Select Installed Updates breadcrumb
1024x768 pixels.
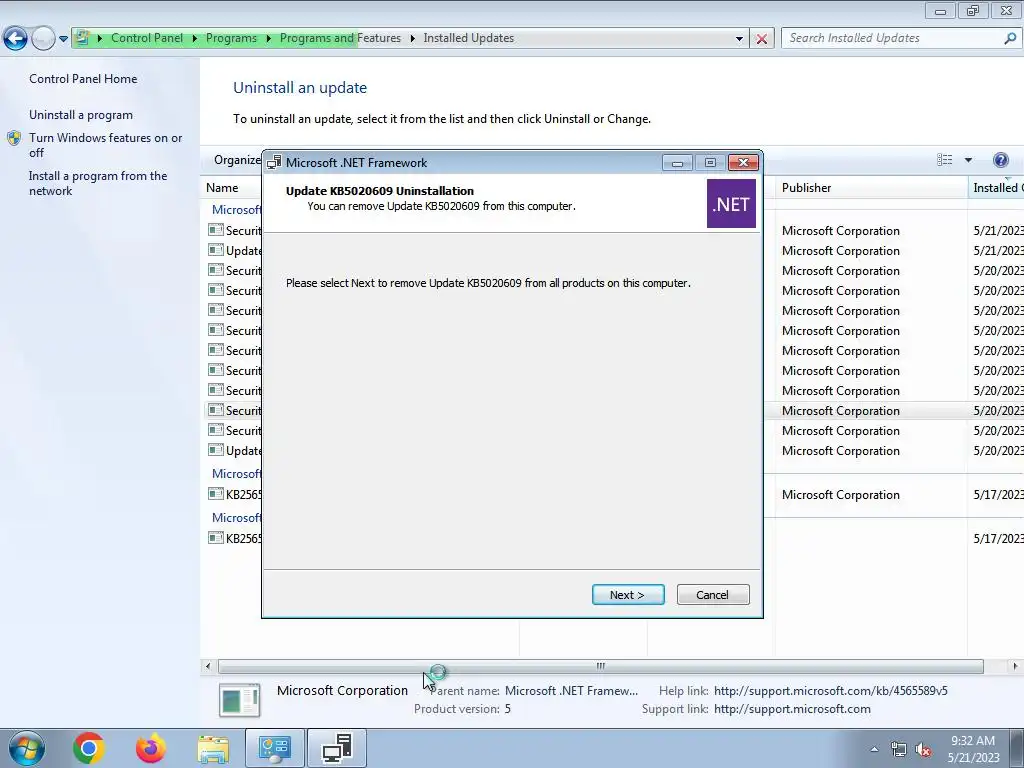pos(468,38)
